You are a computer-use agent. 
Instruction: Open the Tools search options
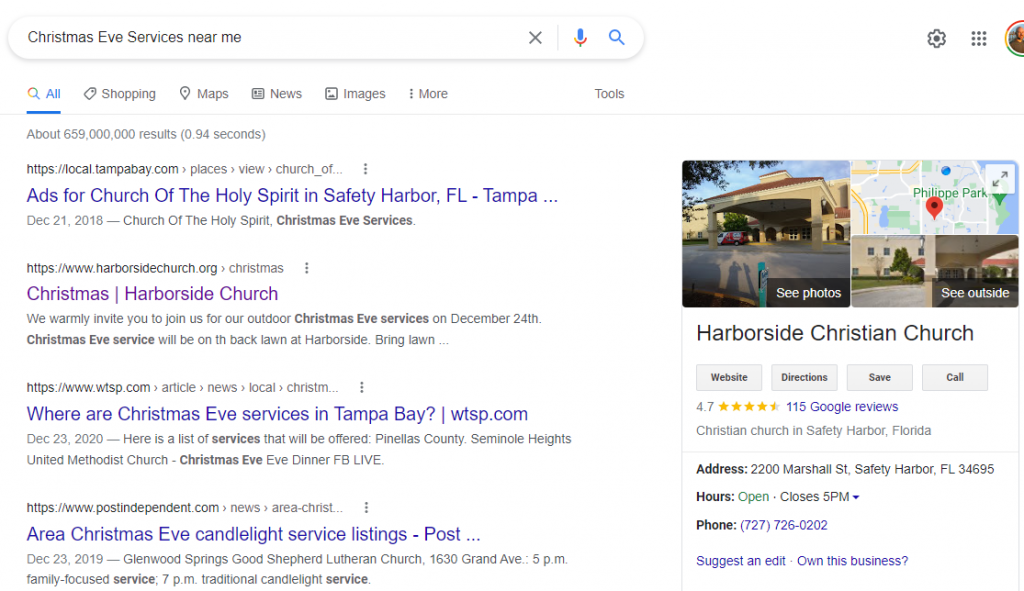(x=609, y=94)
